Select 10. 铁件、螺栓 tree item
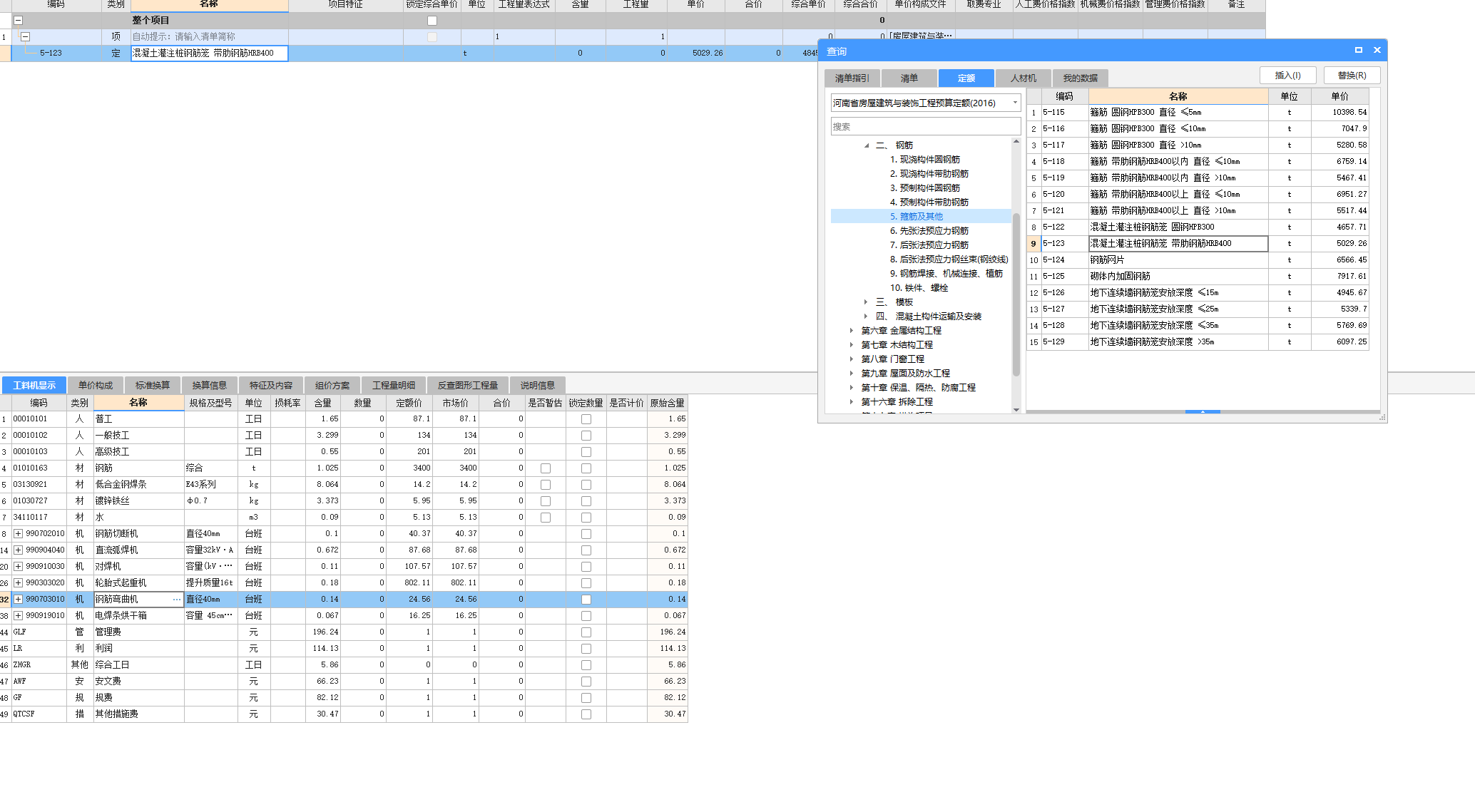The image size is (1475, 812). [x=919, y=288]
